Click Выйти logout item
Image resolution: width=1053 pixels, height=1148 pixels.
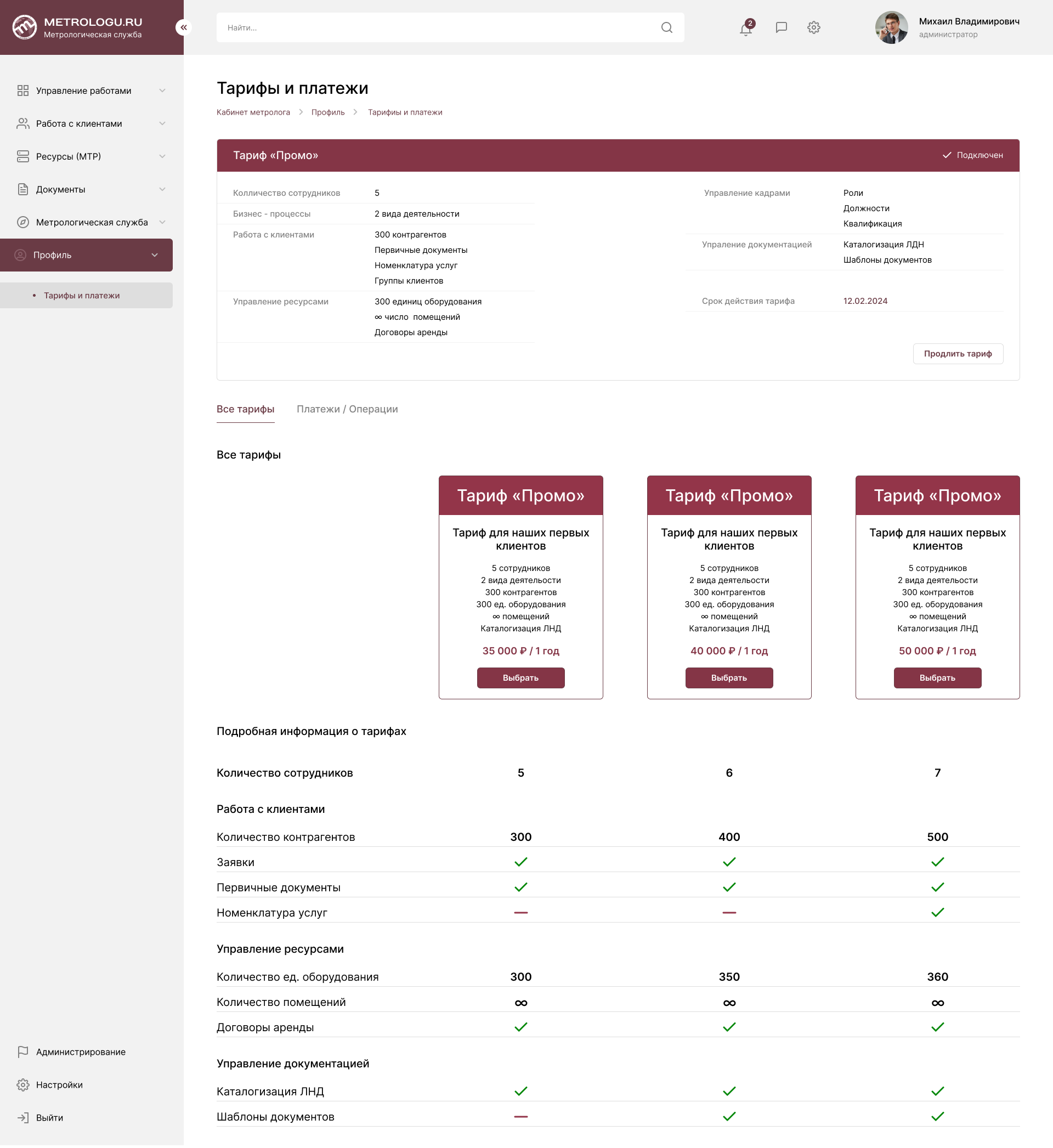[49, 1117]
